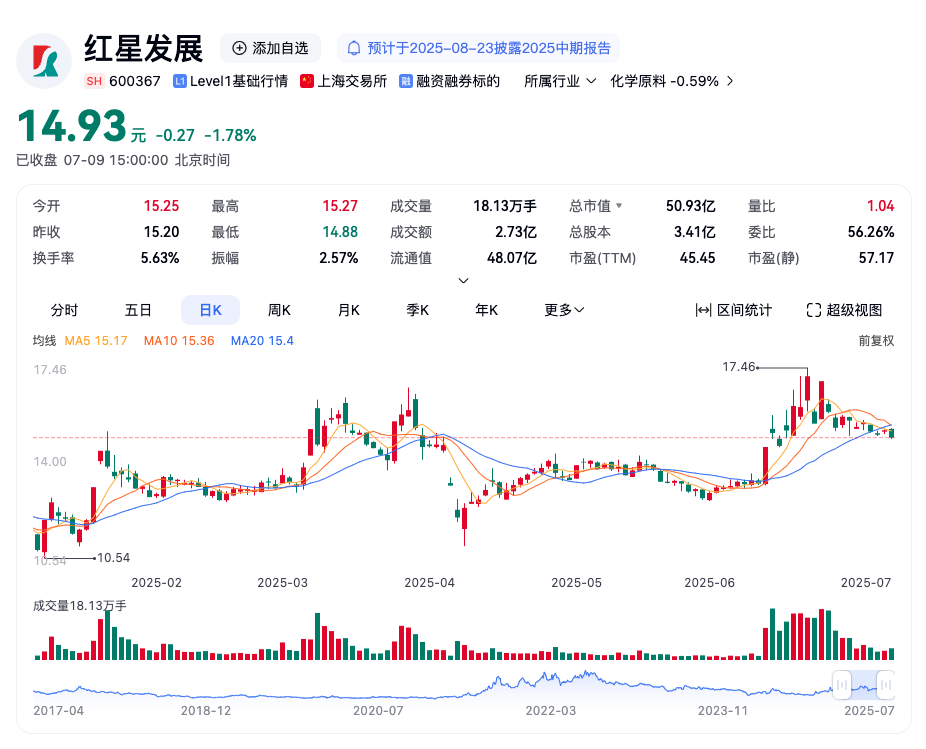
Task: Select the 日K chart tab
Action: [210, 310]
